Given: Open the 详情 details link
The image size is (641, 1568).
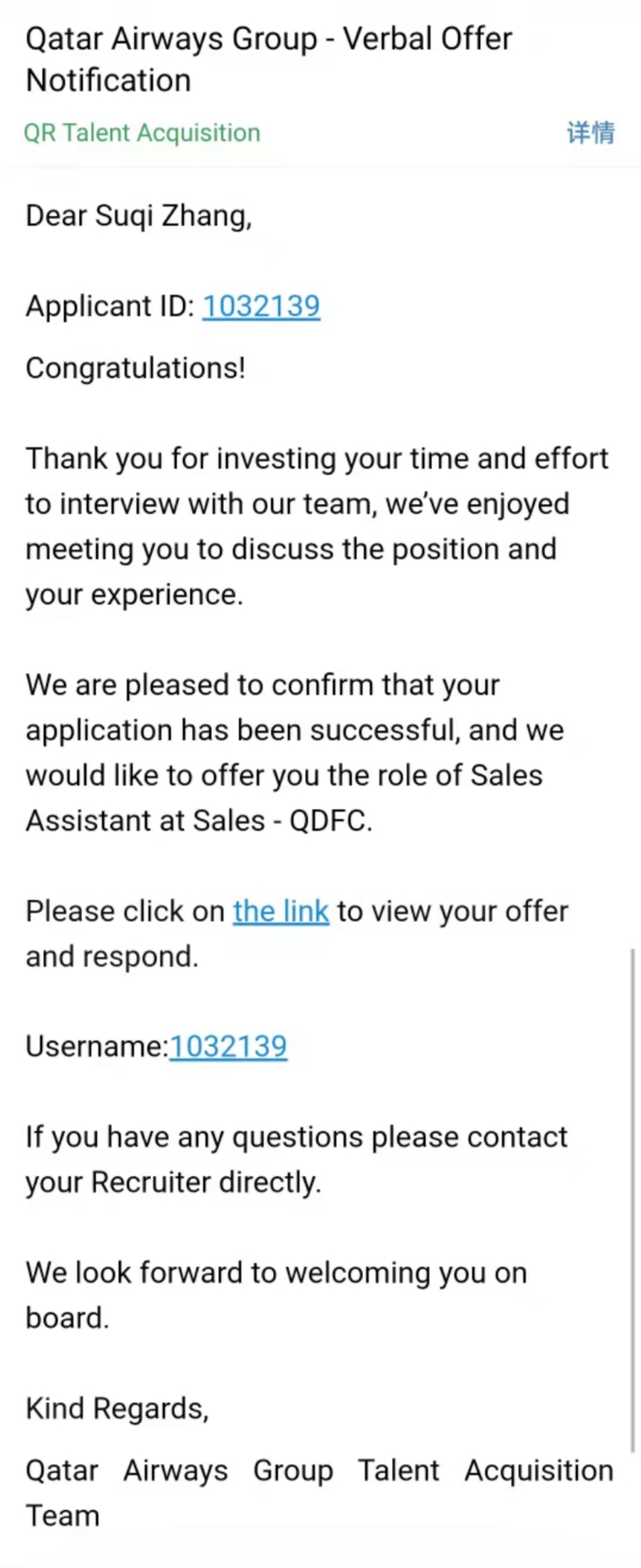Looking at the screenshot, I should pos(590,133).
